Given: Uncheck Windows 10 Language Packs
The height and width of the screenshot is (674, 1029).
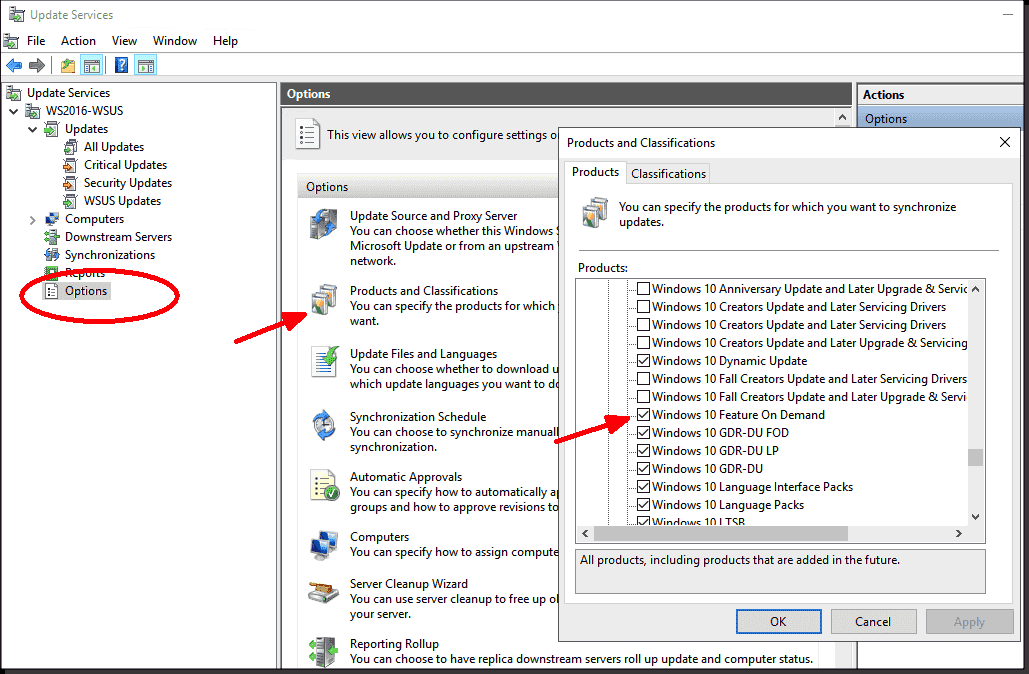Looking at the screenshot, I should 644,505.
